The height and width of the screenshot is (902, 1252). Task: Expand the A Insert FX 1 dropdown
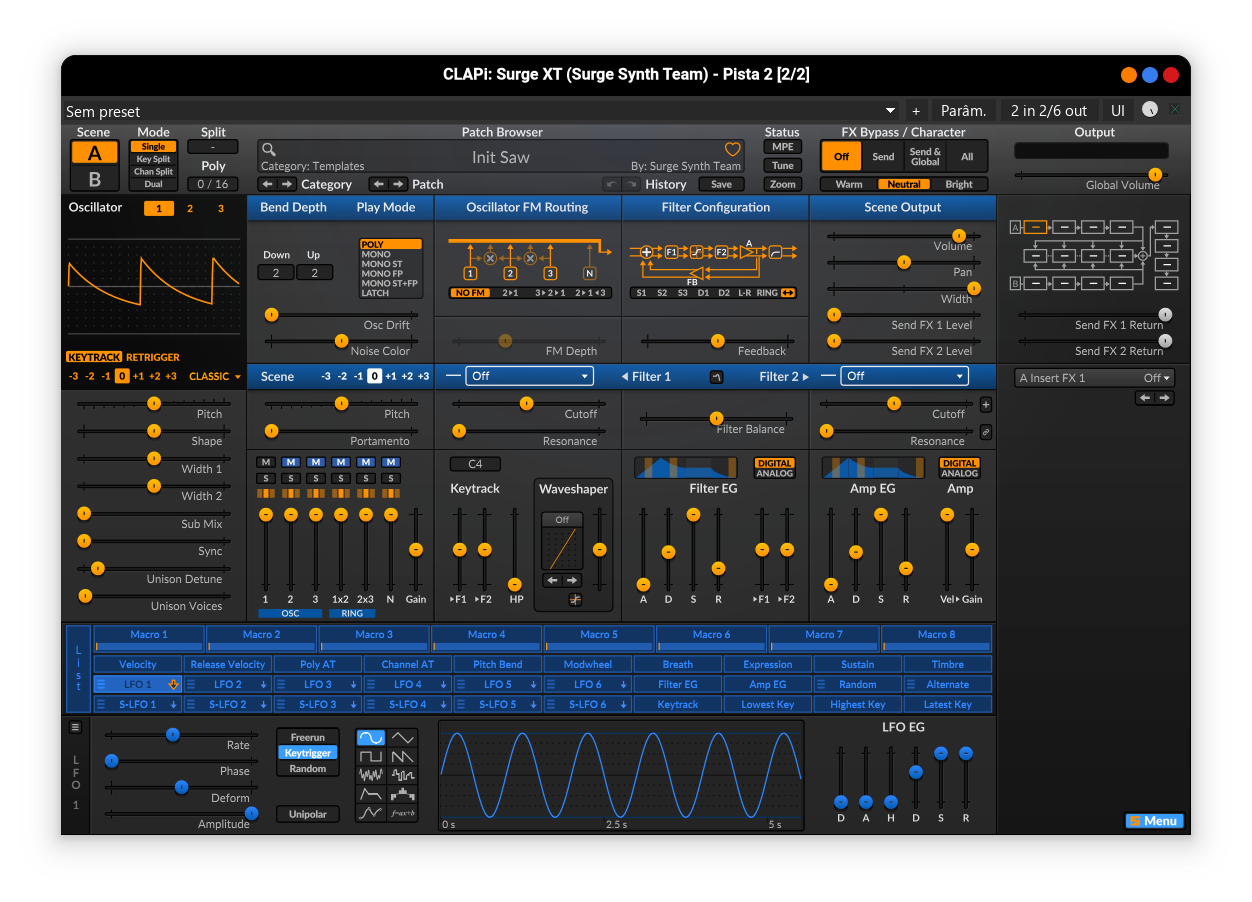1094,378
